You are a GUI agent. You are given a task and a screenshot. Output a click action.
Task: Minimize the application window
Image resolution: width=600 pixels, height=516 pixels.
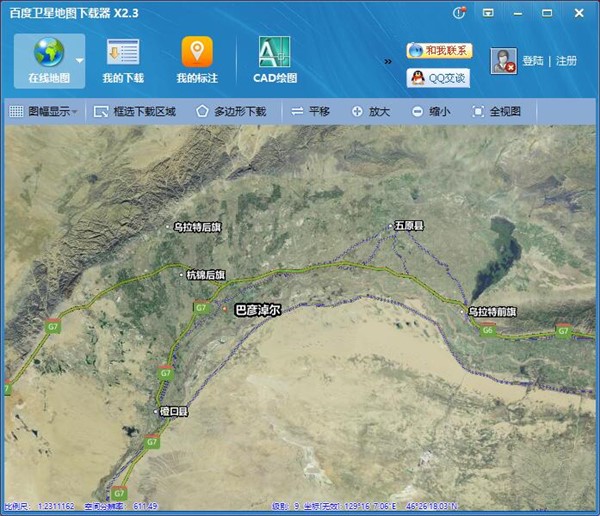(x=518, y=13)
